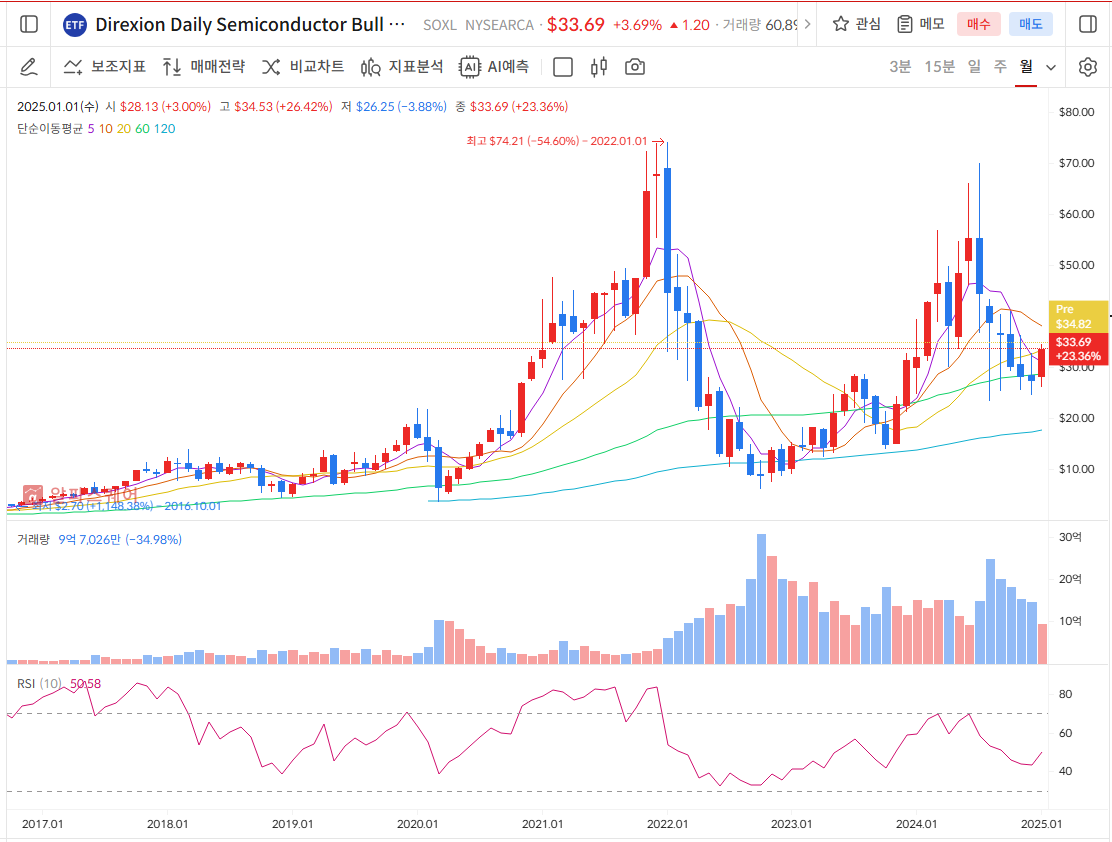The image size is (1112, 842).
Task: Open 지표분석 indicator analysis
Action: (x=402, y=67)
